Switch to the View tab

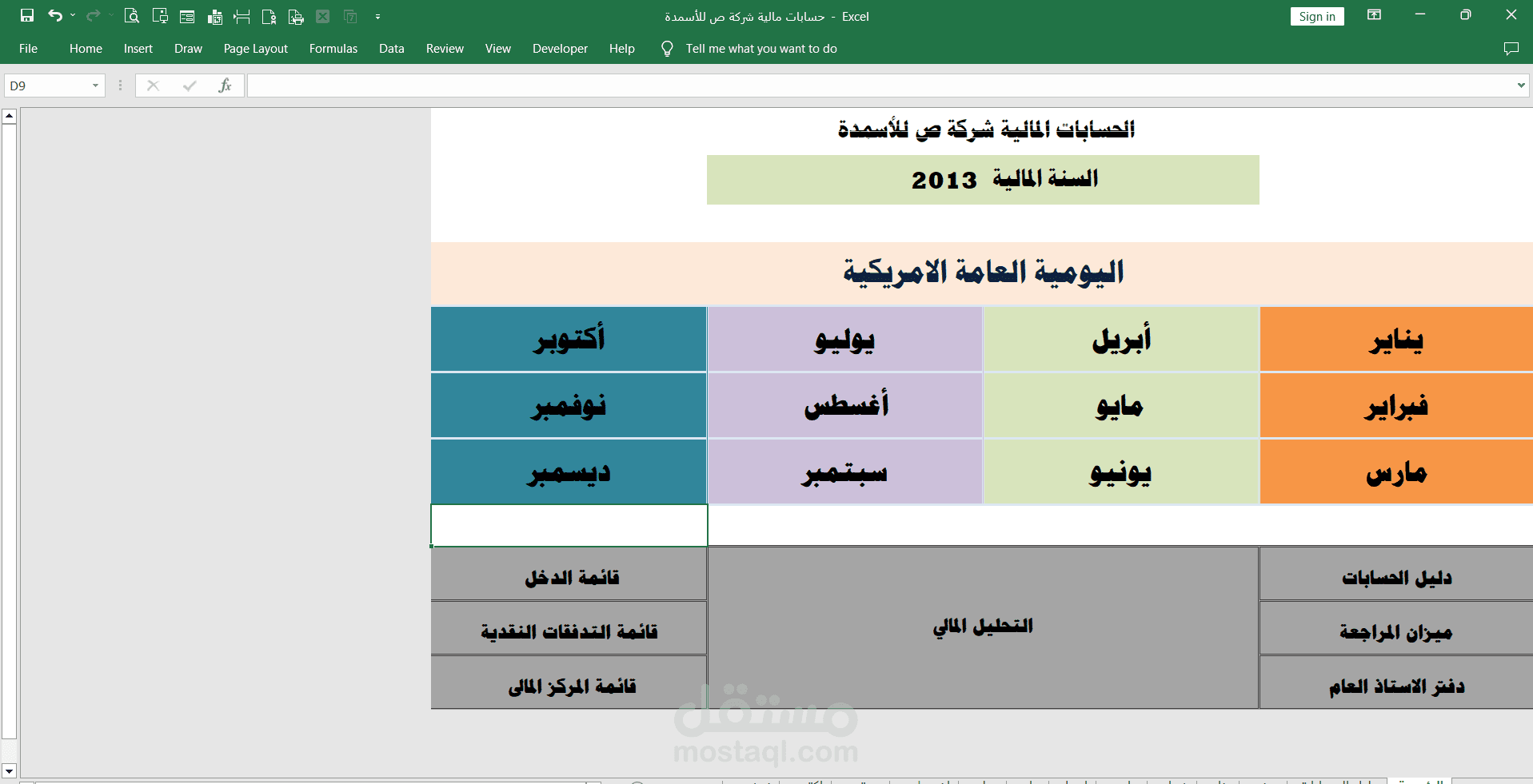click(497, 49)
